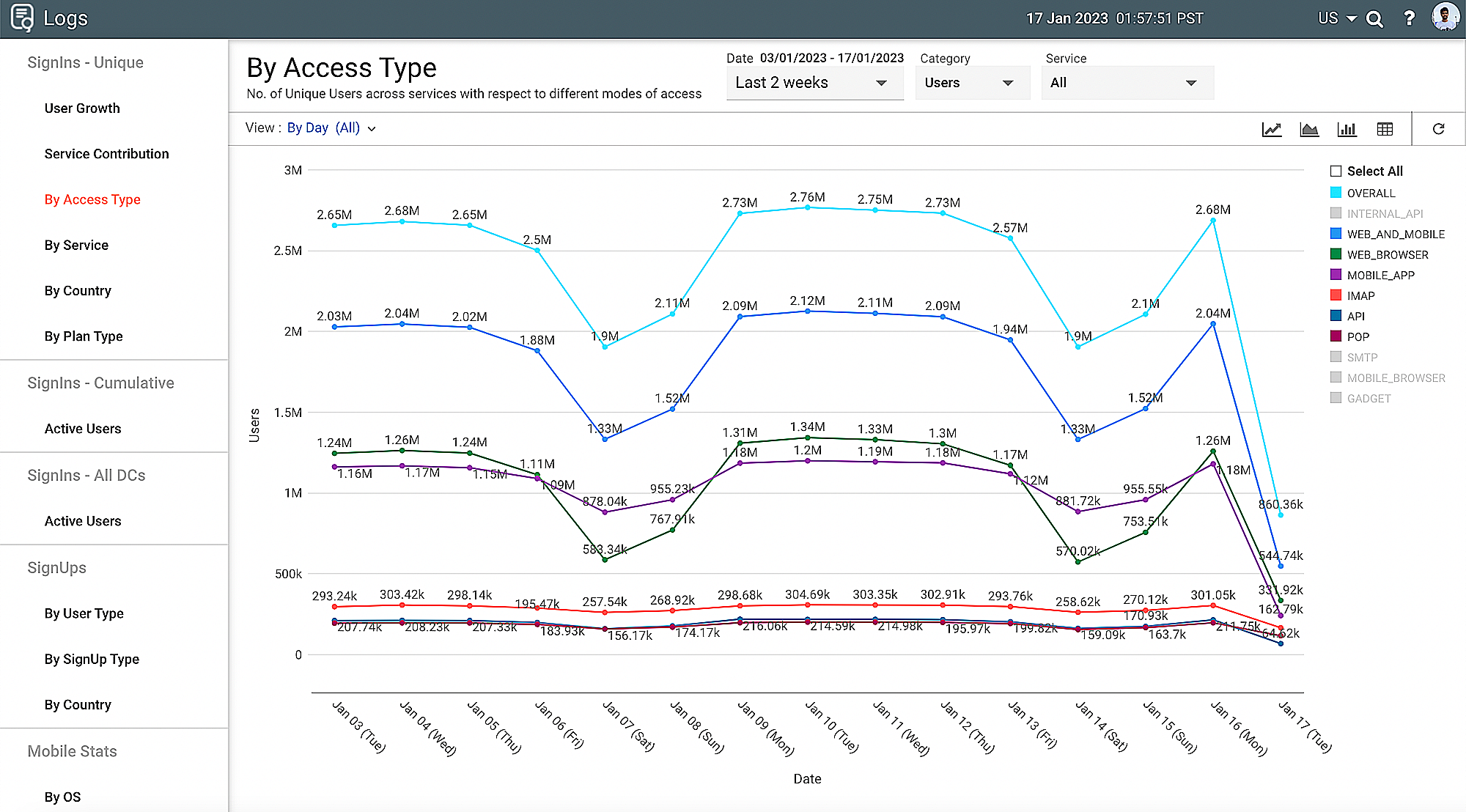Switch to table grid view icon
1466x812 pixels.
coord(1385,130)
